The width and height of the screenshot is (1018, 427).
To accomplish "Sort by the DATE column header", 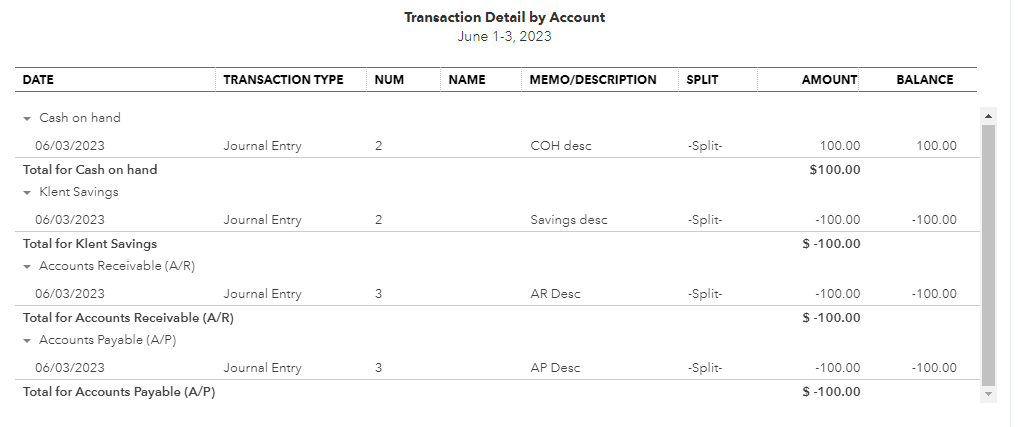I will pyautogui.click(x=38, y=80).
